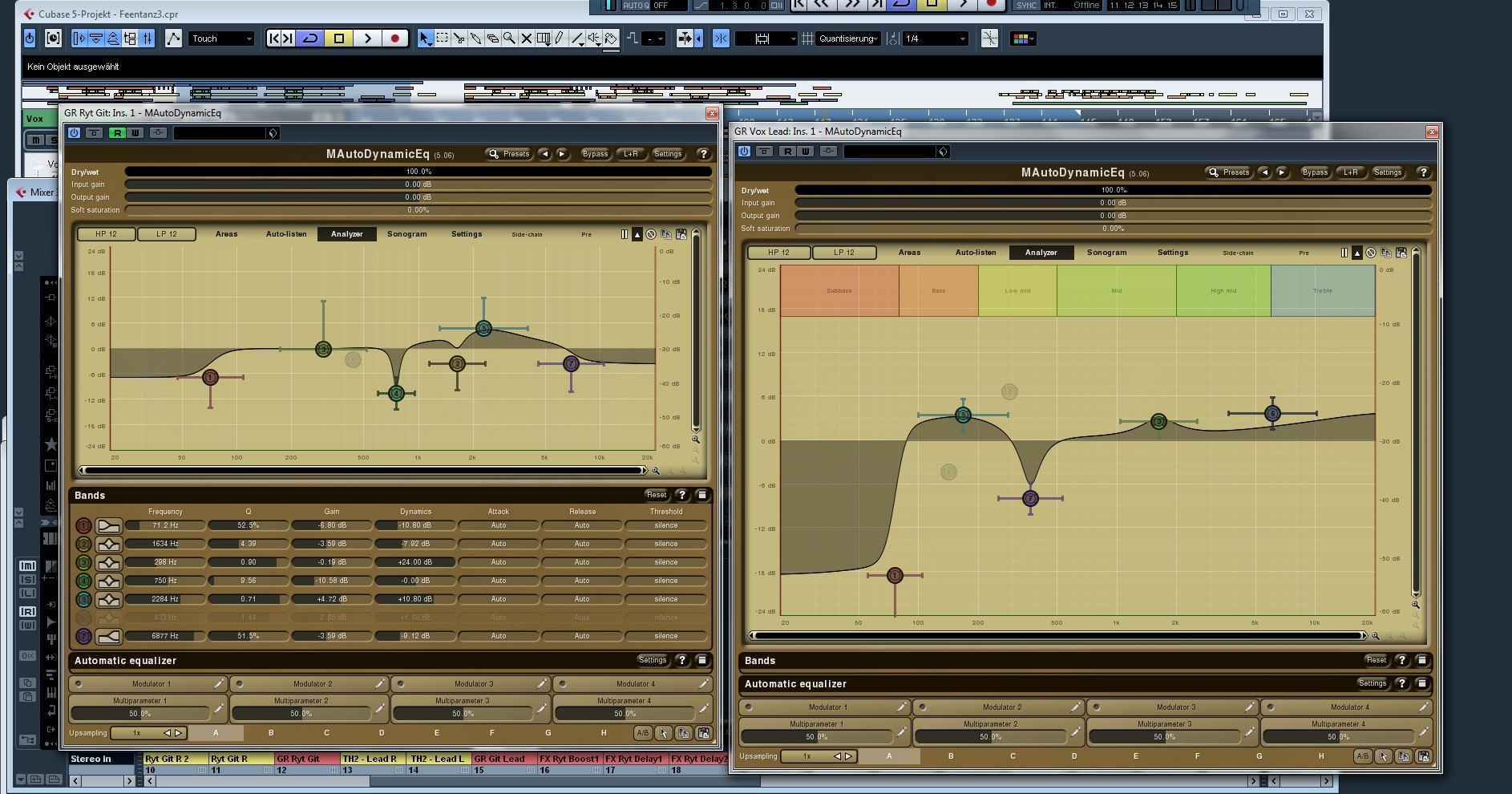Viewport: 1512px width, 794px height.
Task: Click Side-chain in GR Ryt Git graph bar
Action: (x=527, y=234)
